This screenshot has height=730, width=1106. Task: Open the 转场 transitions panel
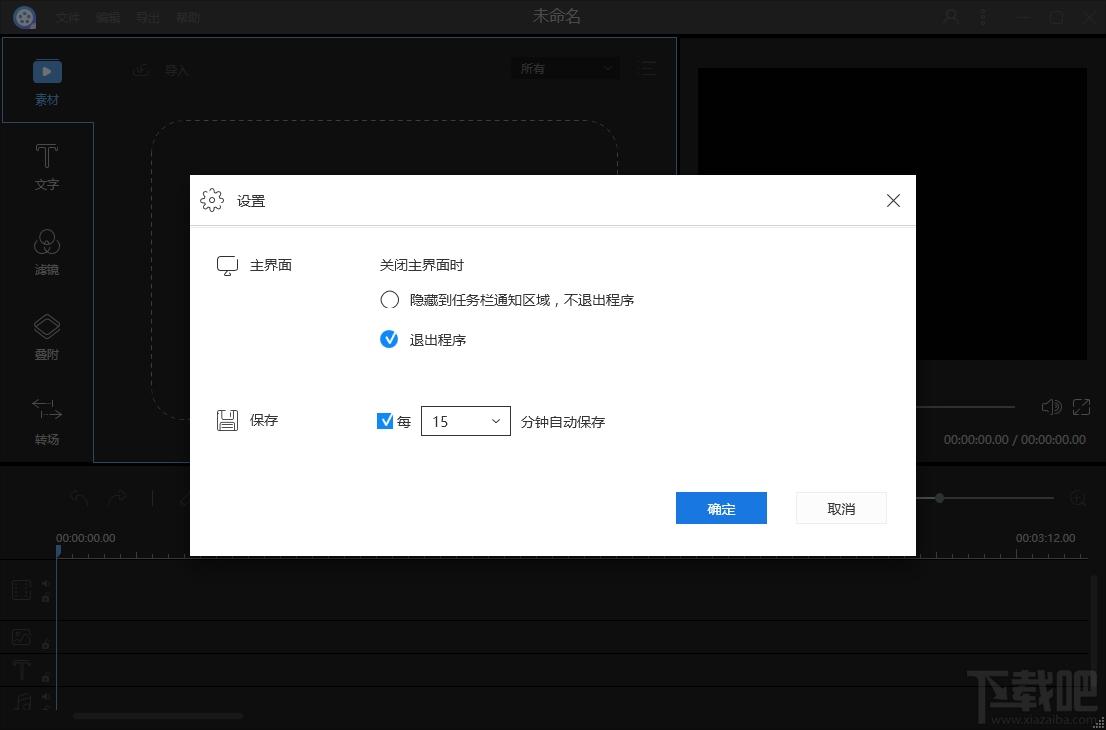click(x=47, y=422)
